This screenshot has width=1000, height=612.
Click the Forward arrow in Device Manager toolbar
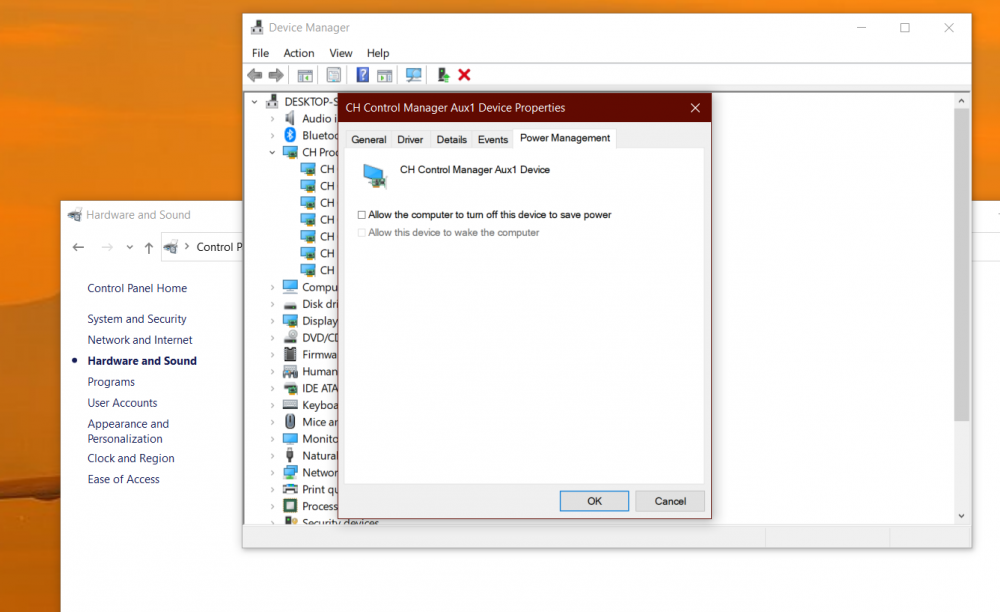pyautogui.click(x=276, y=75)
